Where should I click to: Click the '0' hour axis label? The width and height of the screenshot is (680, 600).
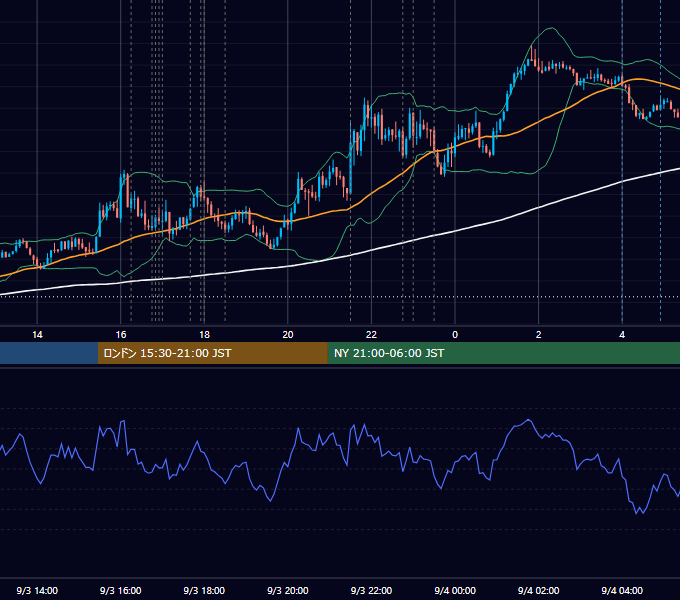(455, 335)
